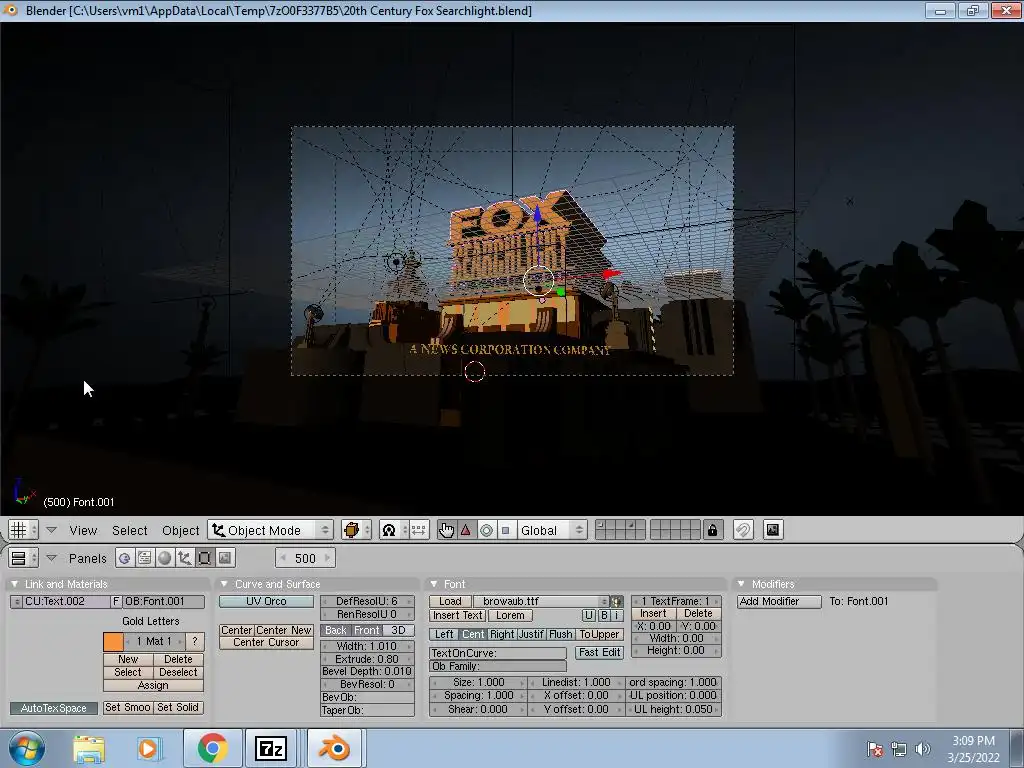Click the Center Cursor button

click(x=266, y=643)
